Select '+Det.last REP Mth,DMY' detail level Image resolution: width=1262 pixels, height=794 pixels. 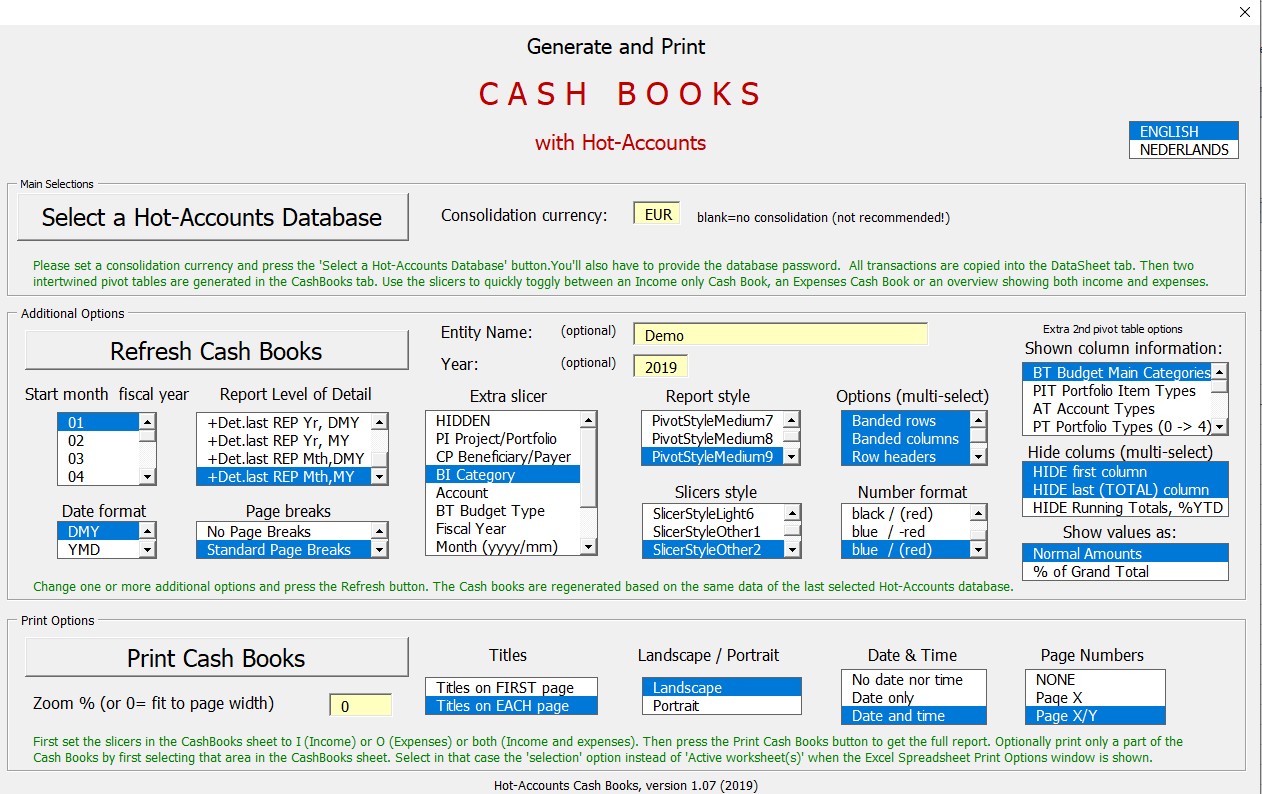(x=283, y=458)
